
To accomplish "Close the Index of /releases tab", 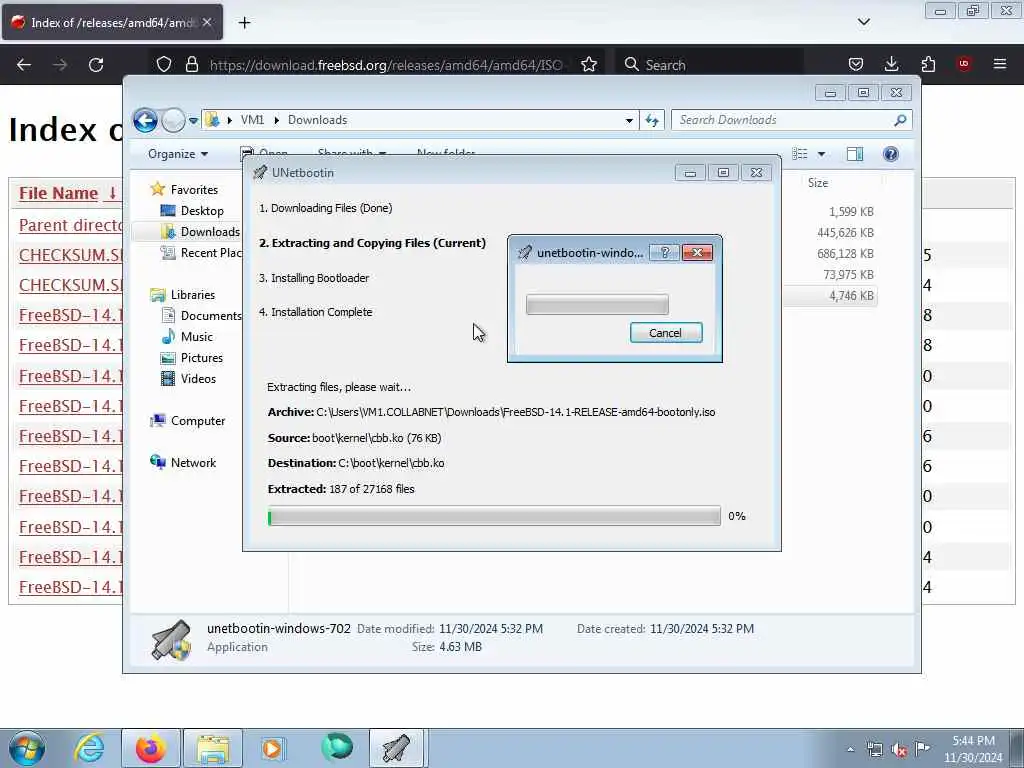I will coord(207,22).
